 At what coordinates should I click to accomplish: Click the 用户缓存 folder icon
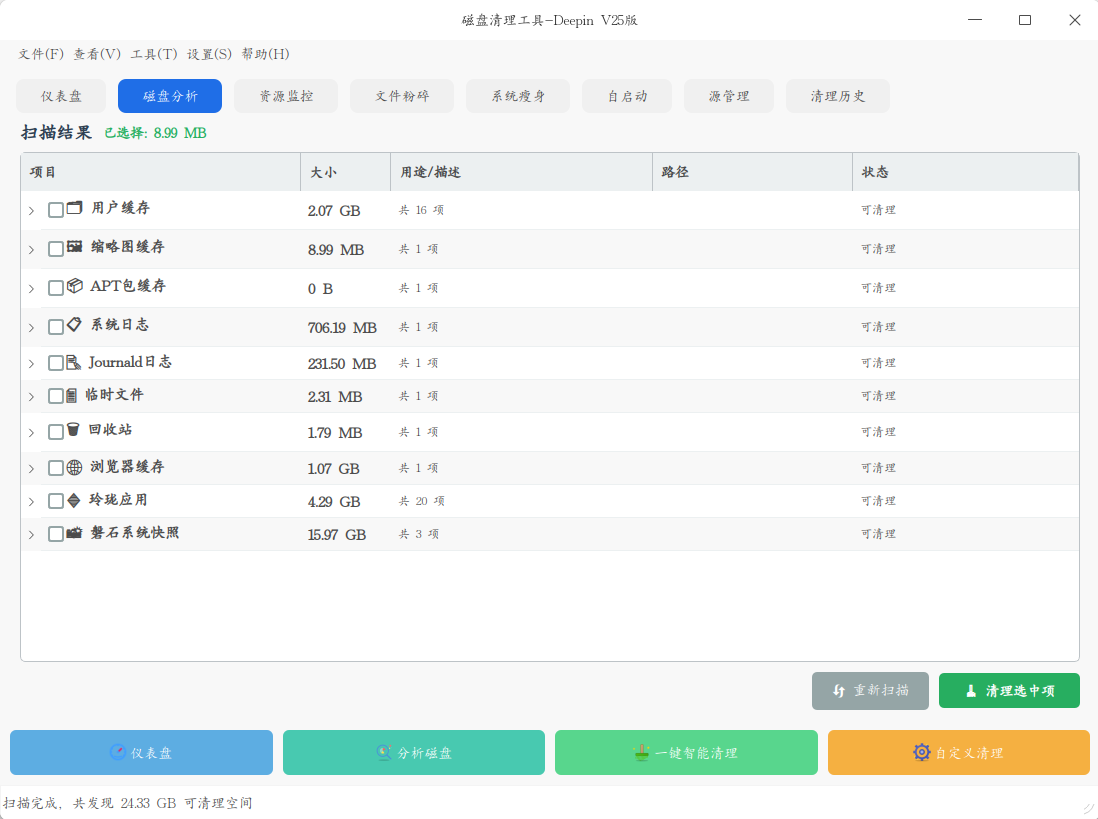tap(74, 208)
